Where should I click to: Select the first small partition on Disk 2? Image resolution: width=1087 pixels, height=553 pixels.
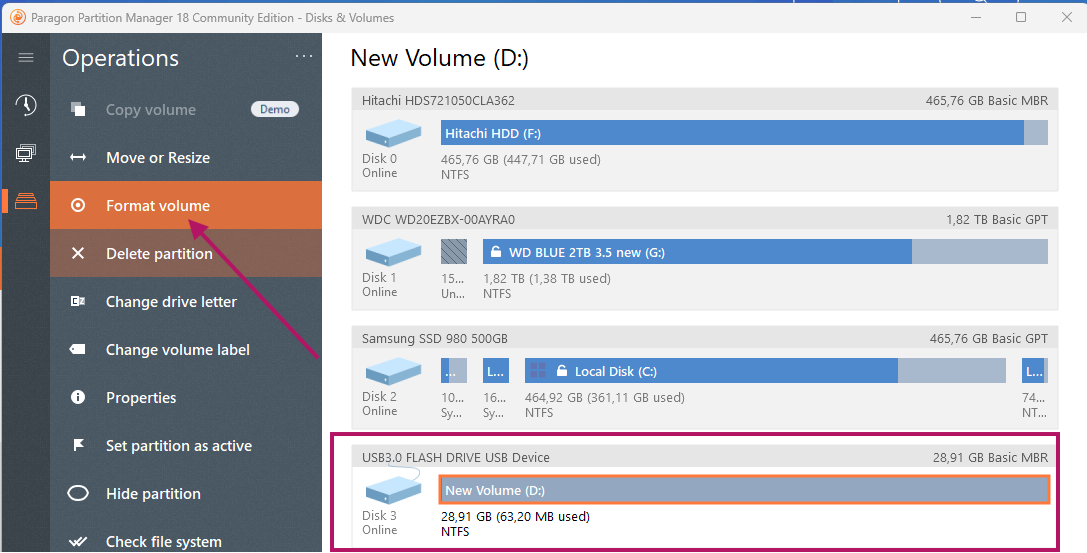pyautogui.click(x=453, y=371)
